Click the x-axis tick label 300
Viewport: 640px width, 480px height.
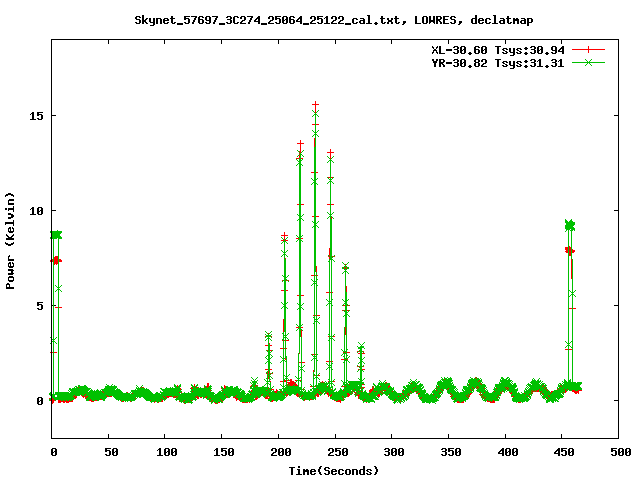tap(394, 452)
